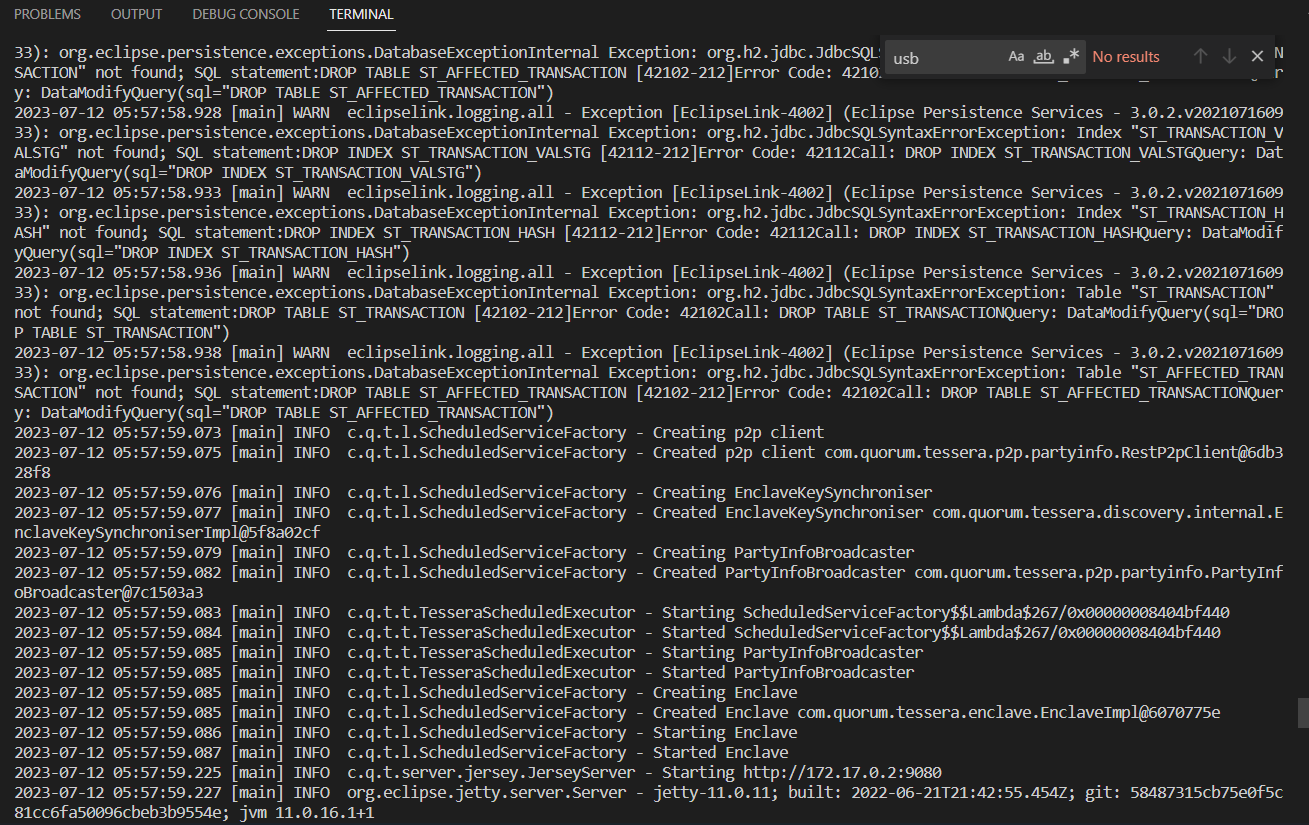Click inside the search input containing usb
This screenshot has width=1309, height=825.
tap(940, 58)
